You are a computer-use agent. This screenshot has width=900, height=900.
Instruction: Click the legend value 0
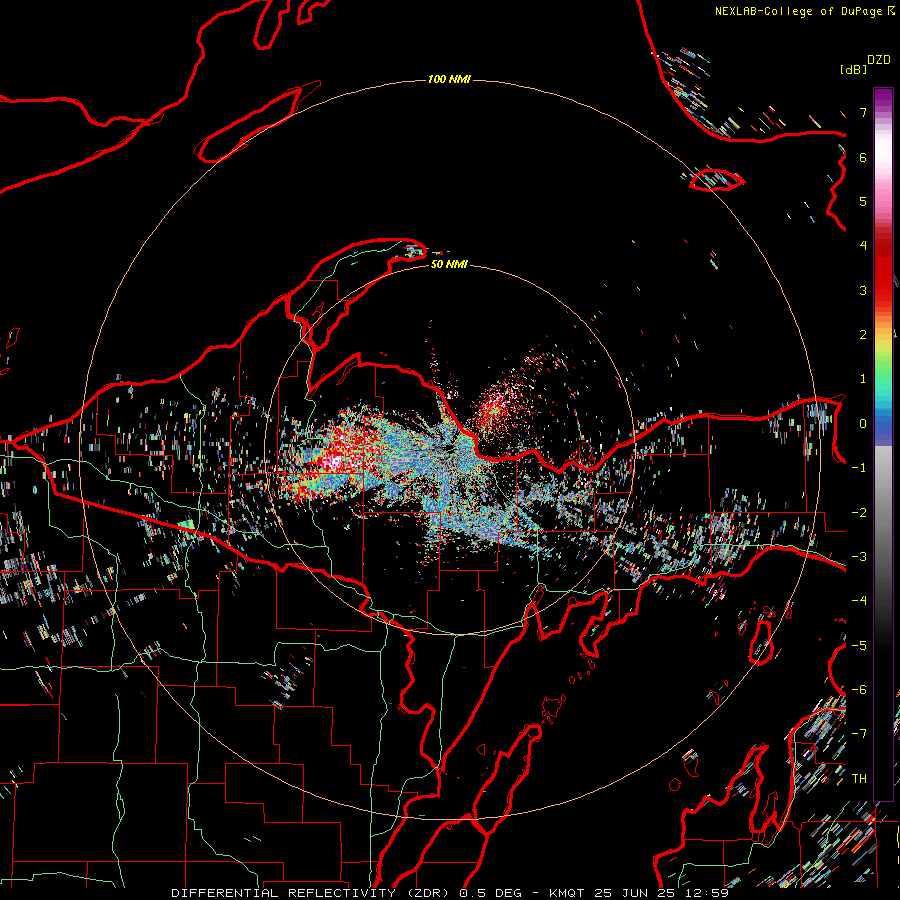pos(863,424)
